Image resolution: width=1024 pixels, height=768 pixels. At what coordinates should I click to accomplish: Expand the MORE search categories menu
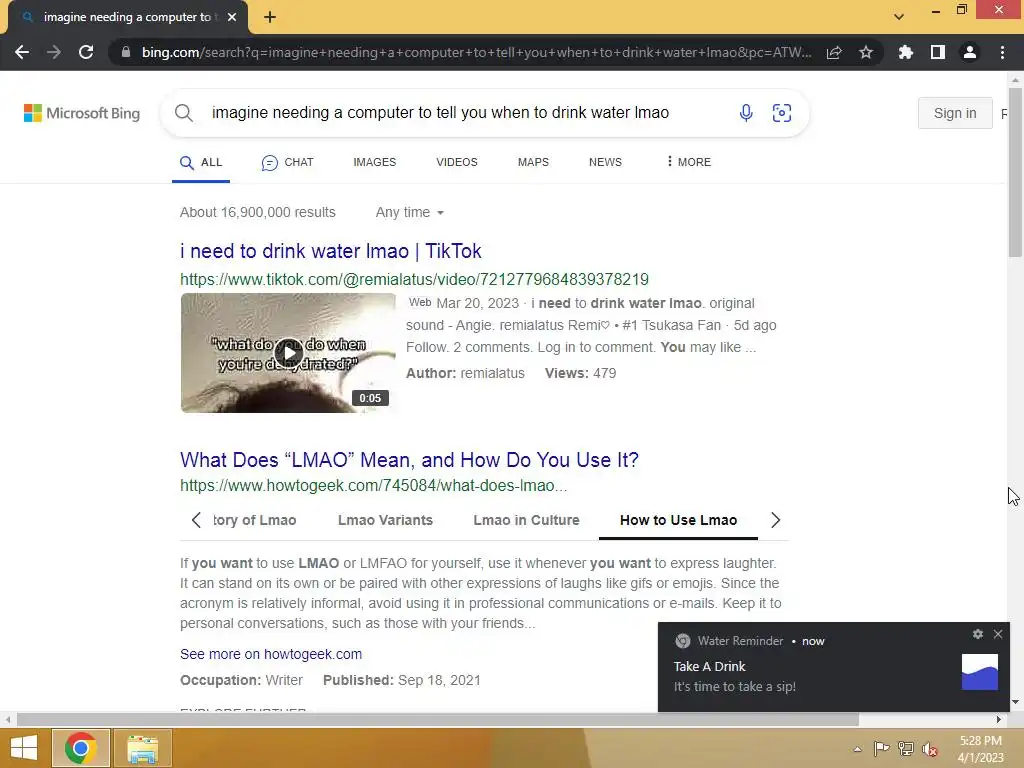pos(688,162)
